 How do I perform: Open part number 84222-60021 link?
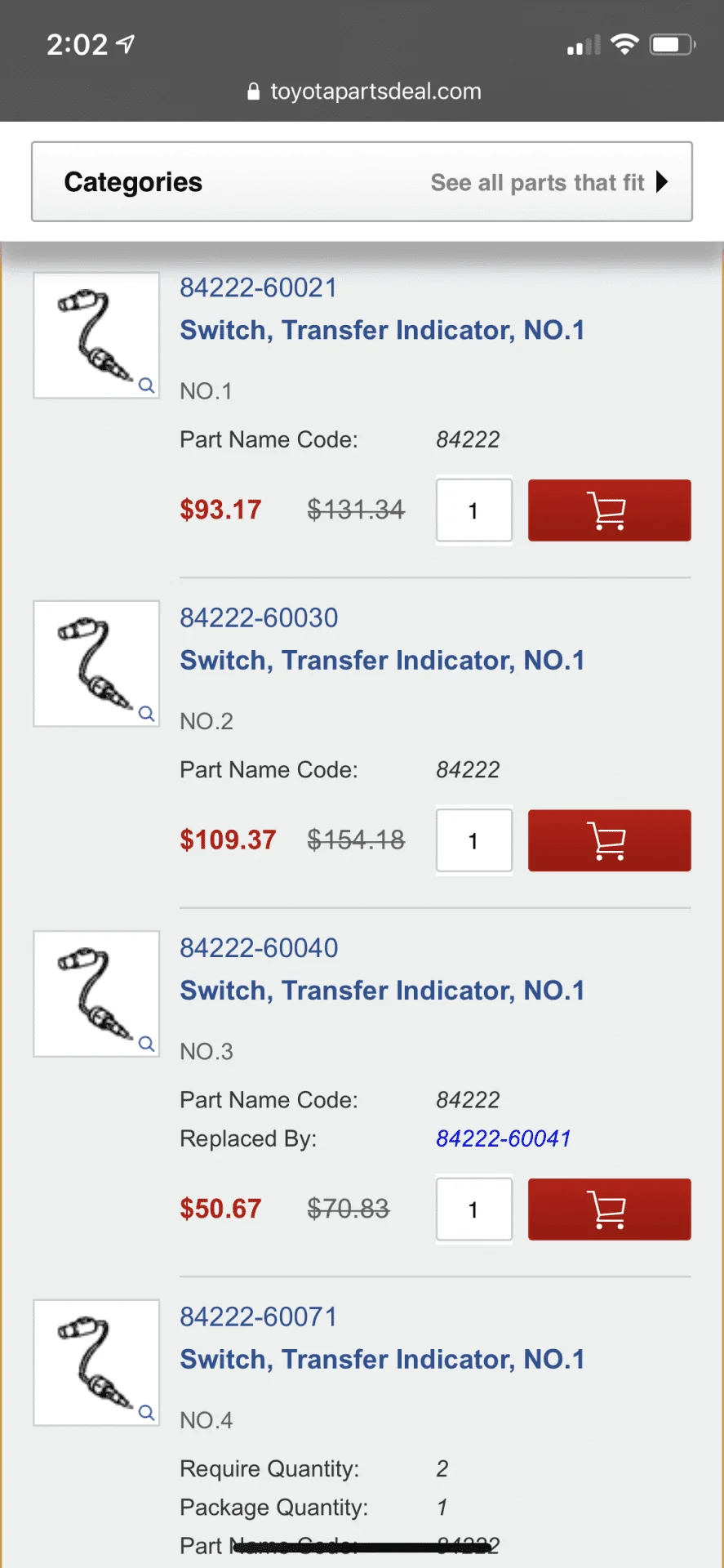[x=258, y=287]
